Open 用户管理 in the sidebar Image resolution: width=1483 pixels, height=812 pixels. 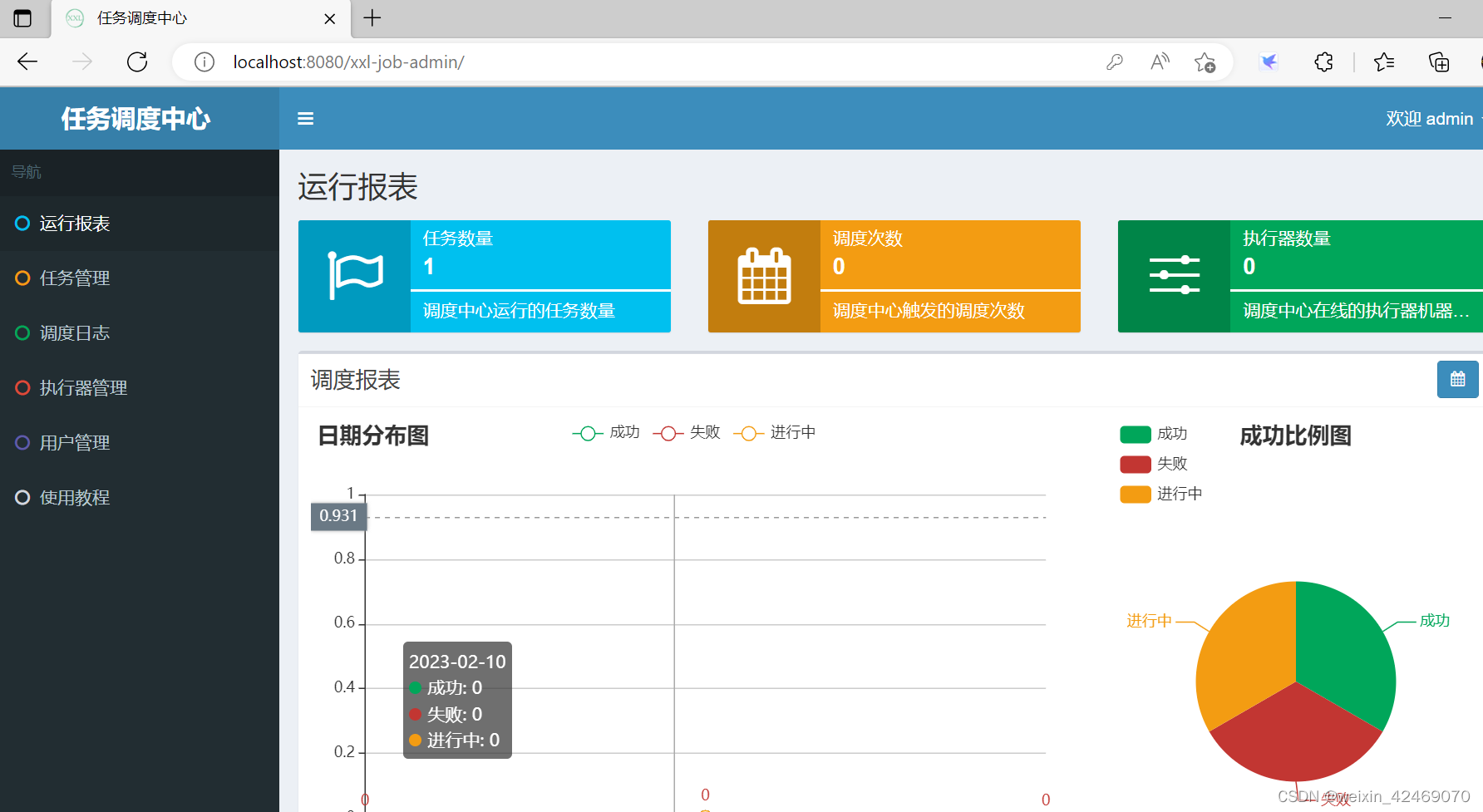140,443
